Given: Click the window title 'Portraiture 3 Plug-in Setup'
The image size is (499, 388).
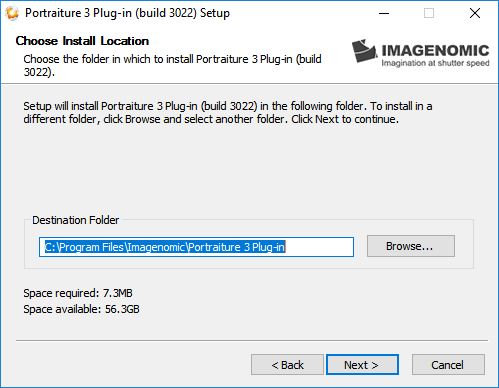Looking at the screenshot, I should pyautogui.click(x=127, y=13).
